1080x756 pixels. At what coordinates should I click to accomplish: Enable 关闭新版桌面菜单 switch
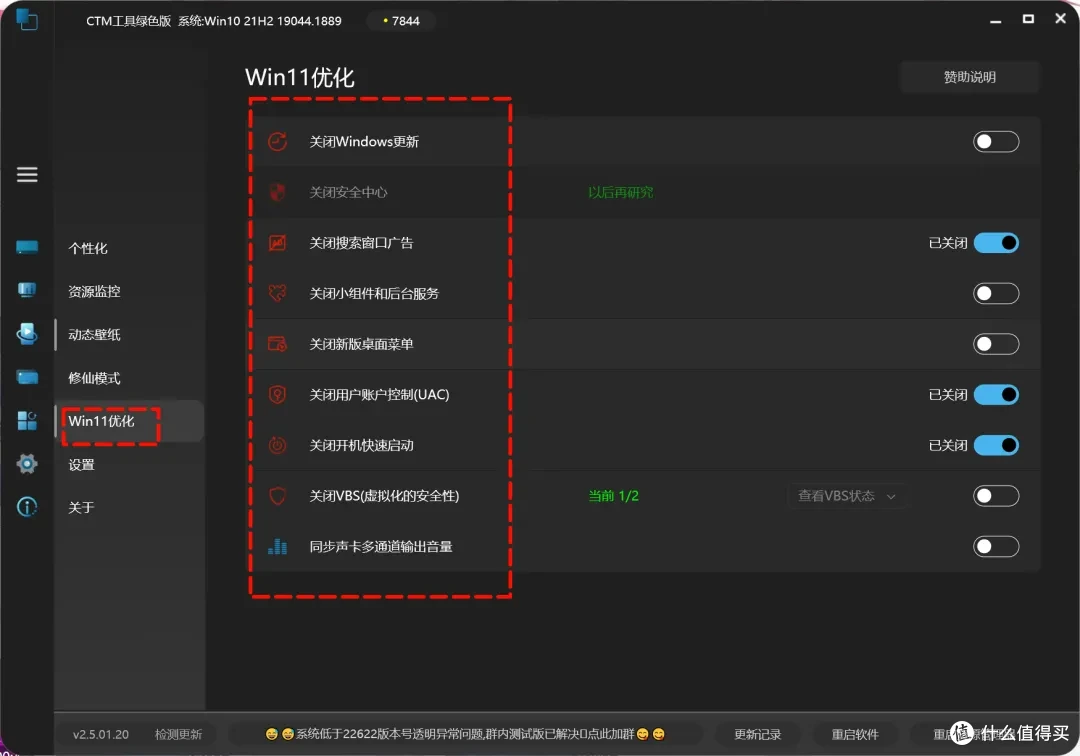click(x=996, y=344)
